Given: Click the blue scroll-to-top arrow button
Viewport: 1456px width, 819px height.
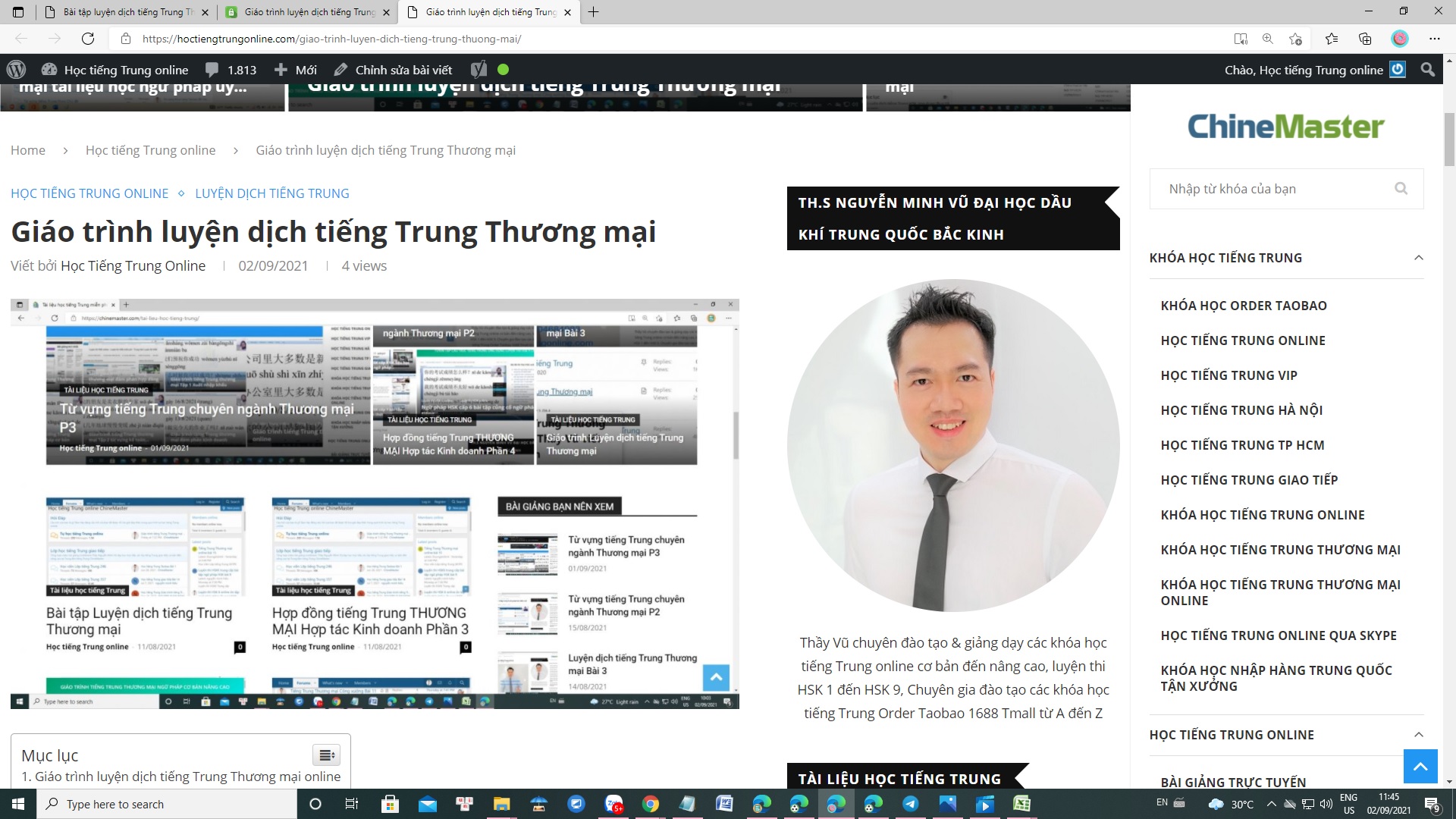Looking at the screenshot, I should click(1420, 766).
